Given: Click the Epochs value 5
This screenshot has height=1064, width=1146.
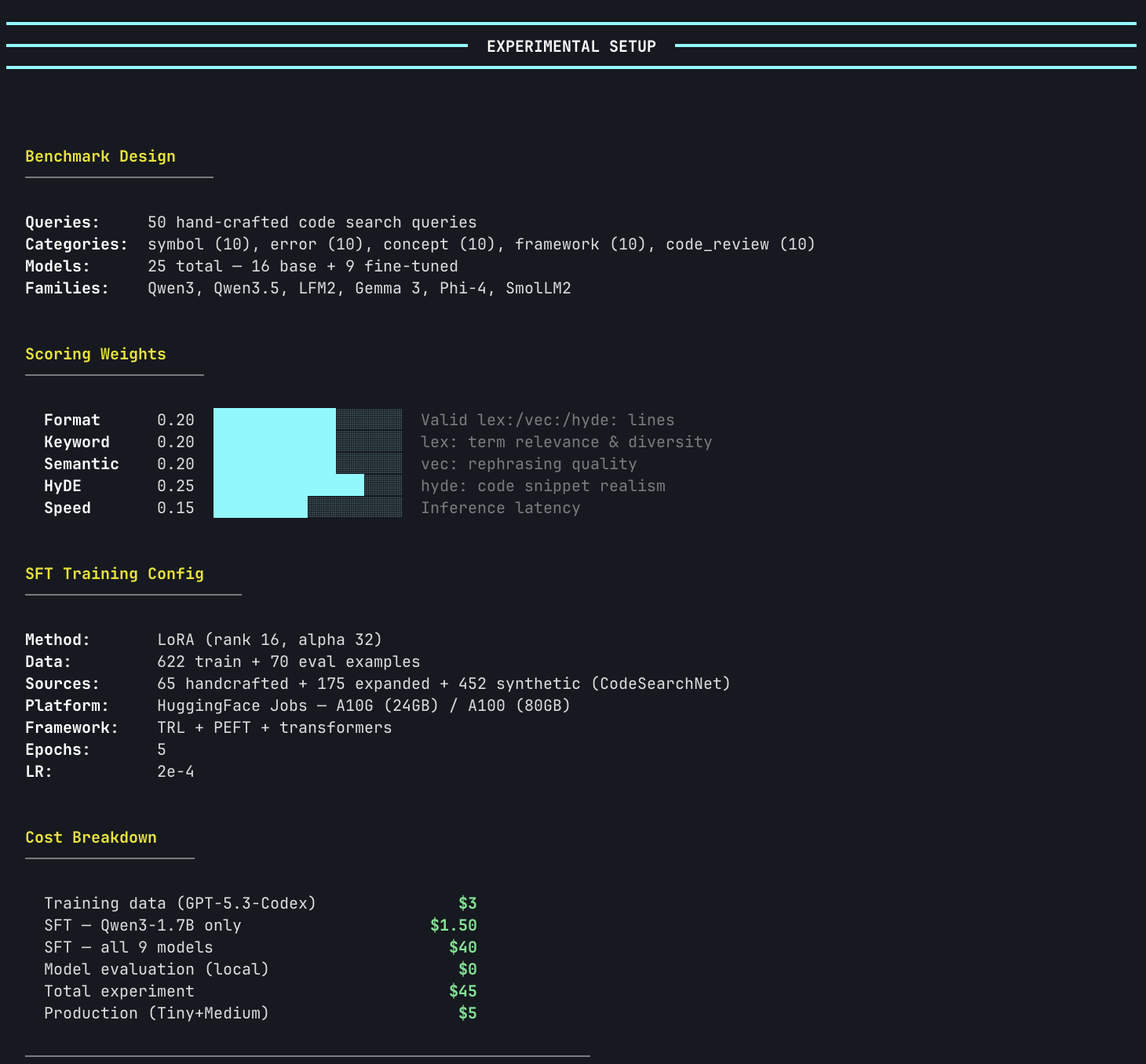Looking at the screenshot, I should pos(162,749).
